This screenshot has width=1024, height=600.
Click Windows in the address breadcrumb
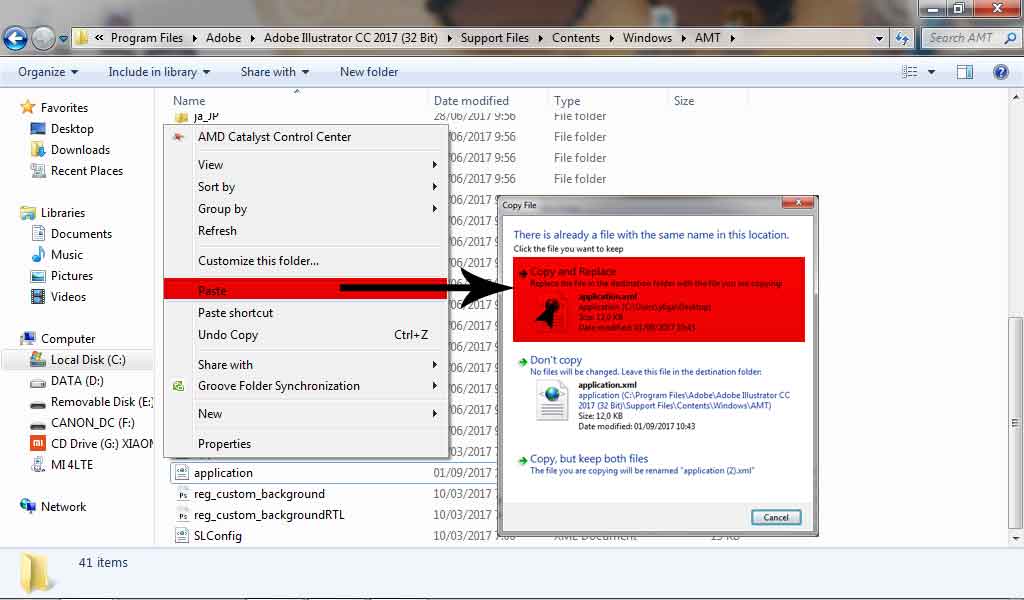coord(647,38)
